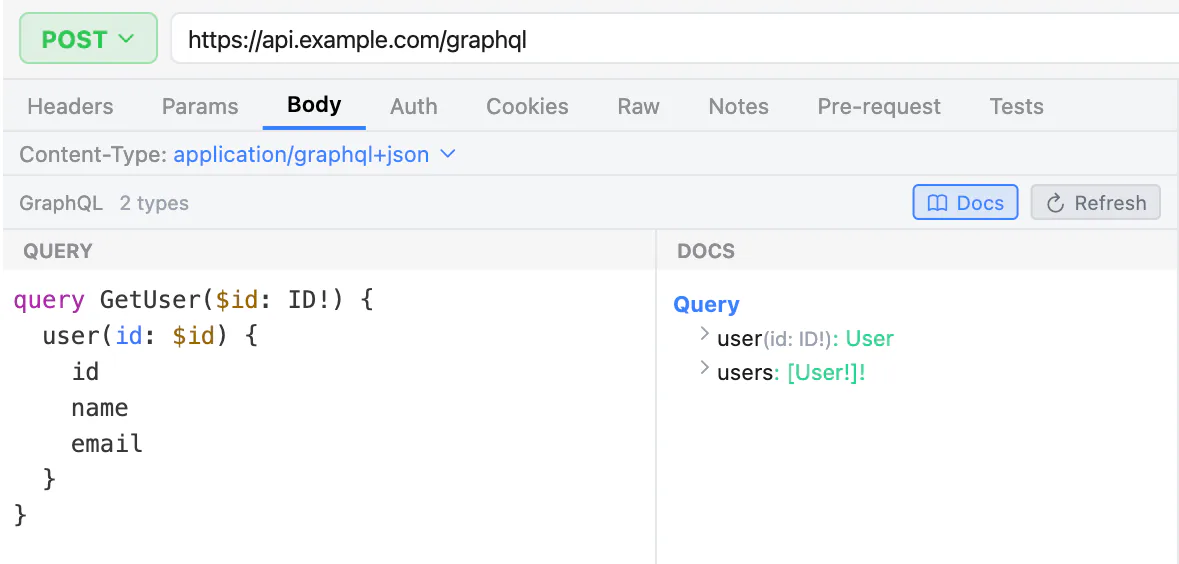Select the Body tab
Viewport: 1179px width, 564px height.
[314, 105]
